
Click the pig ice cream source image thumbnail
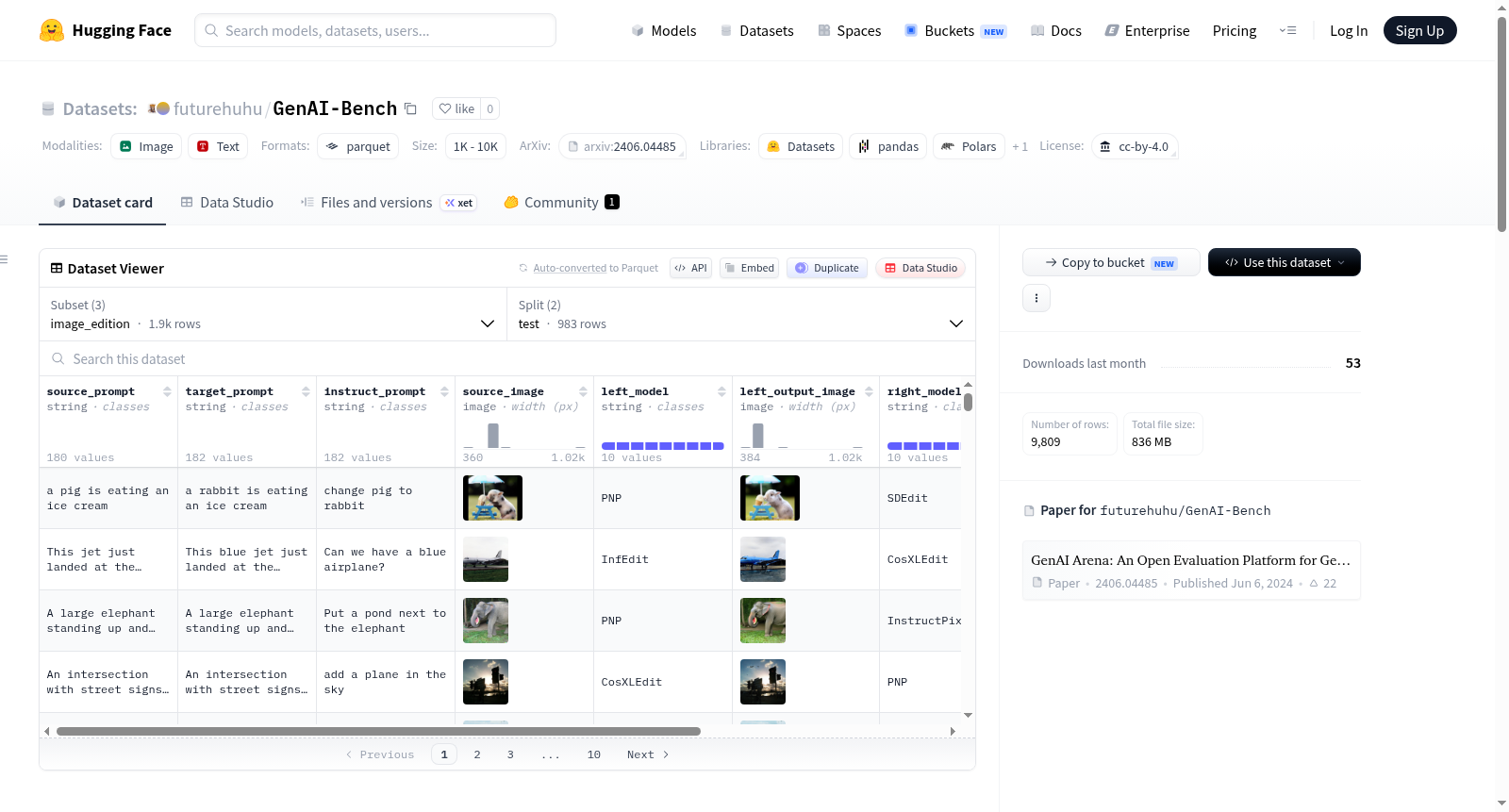click(x=492, y=498)
